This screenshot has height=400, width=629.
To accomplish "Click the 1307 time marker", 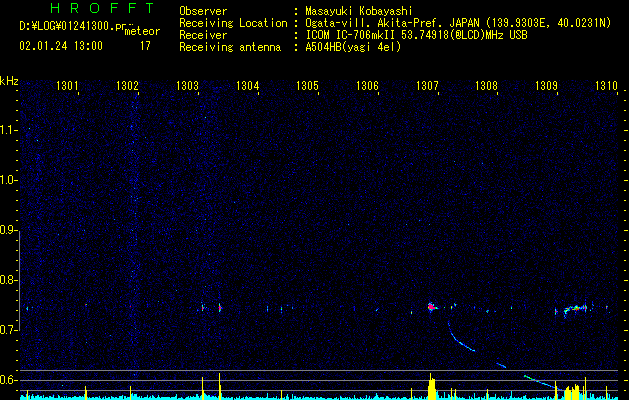I will tap(427, 85).
